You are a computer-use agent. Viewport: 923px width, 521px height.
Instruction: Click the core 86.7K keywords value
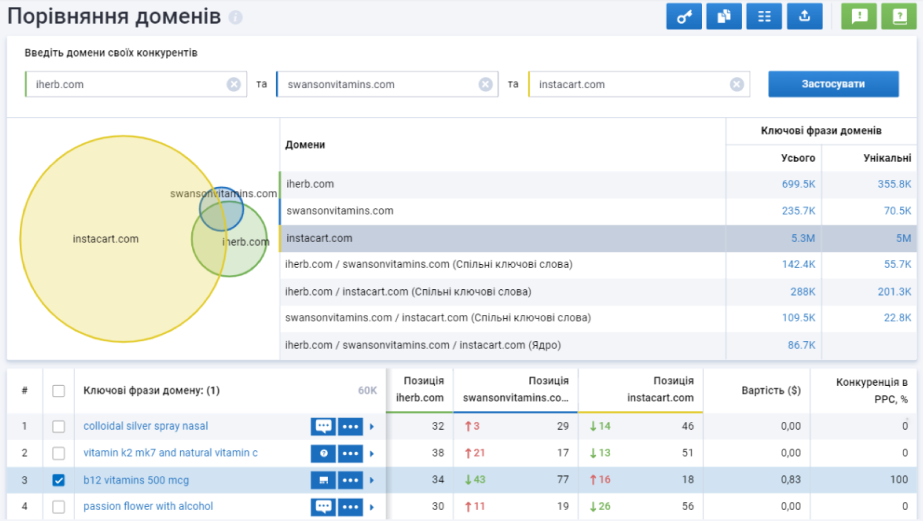coord(801,345)
